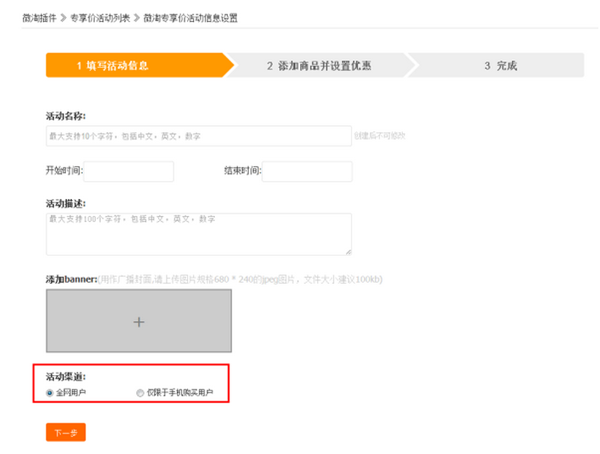The width and height of the screenshot is (600, 454).
Task: Click the 创建后不可修改 hint text
Action: coord(380,136)
